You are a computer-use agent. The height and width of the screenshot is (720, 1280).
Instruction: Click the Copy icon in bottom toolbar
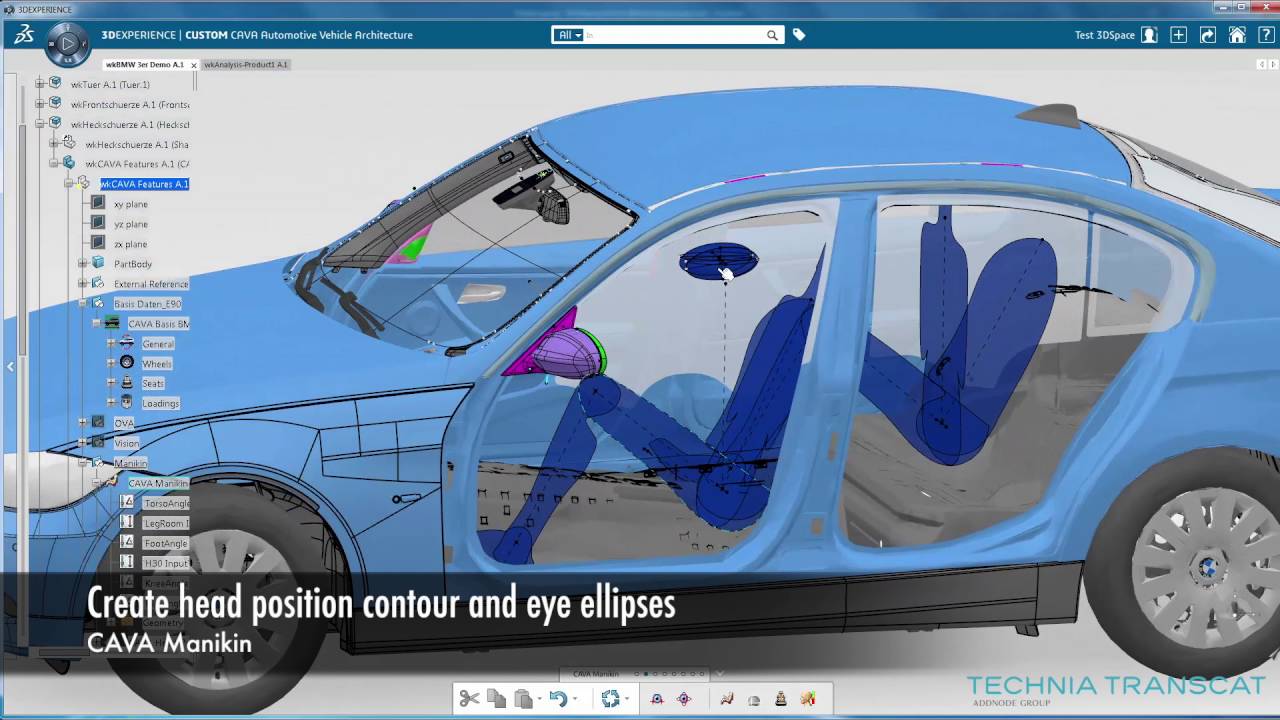pyautogui.click(x=496, y=699)
